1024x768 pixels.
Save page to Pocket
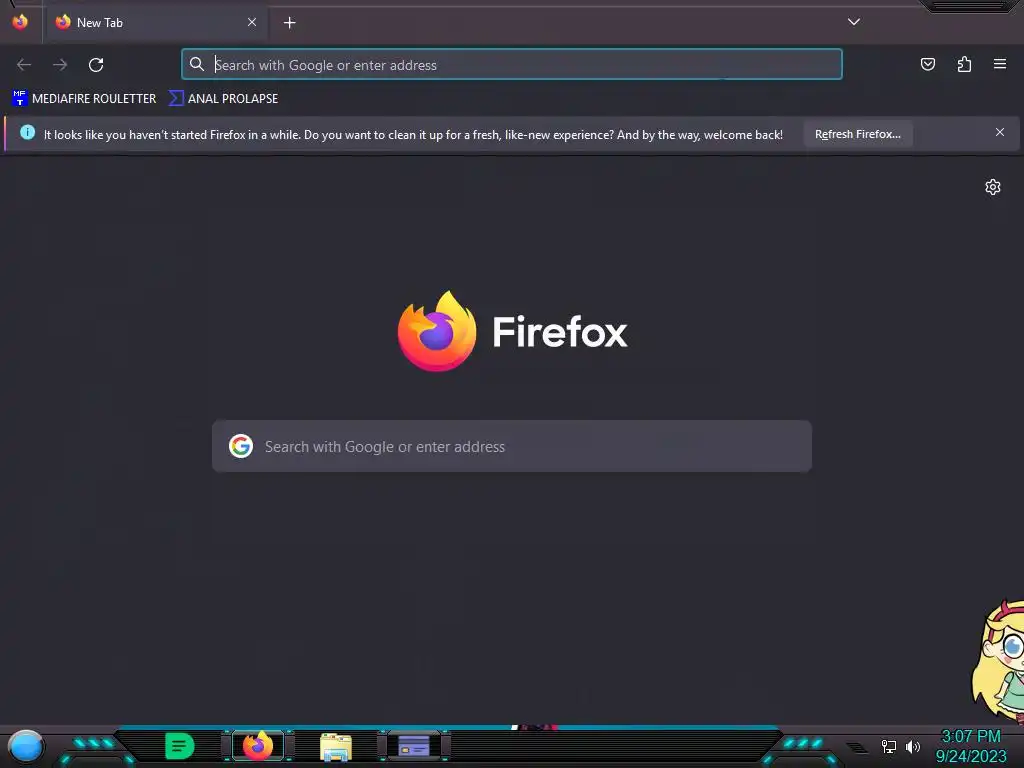click(x=927, y=64)
